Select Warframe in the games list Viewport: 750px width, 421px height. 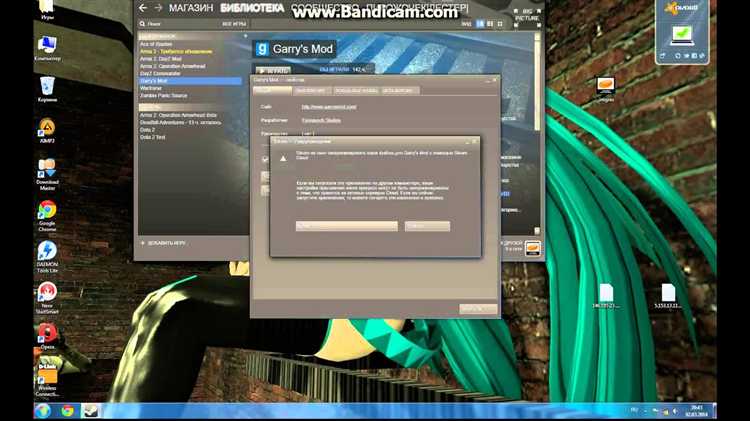point(152,88)
